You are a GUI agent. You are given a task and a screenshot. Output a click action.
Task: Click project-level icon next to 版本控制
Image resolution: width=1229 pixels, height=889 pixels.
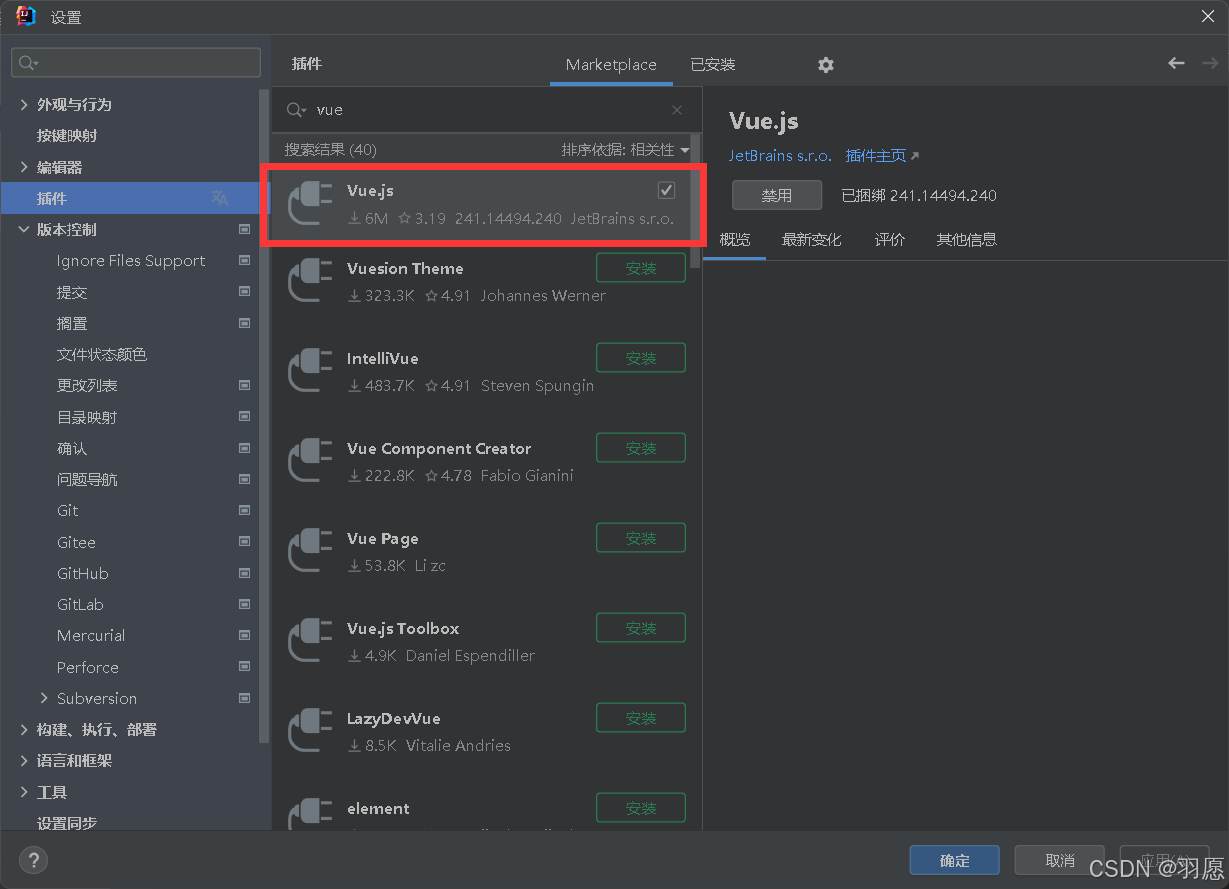(244, 229)
